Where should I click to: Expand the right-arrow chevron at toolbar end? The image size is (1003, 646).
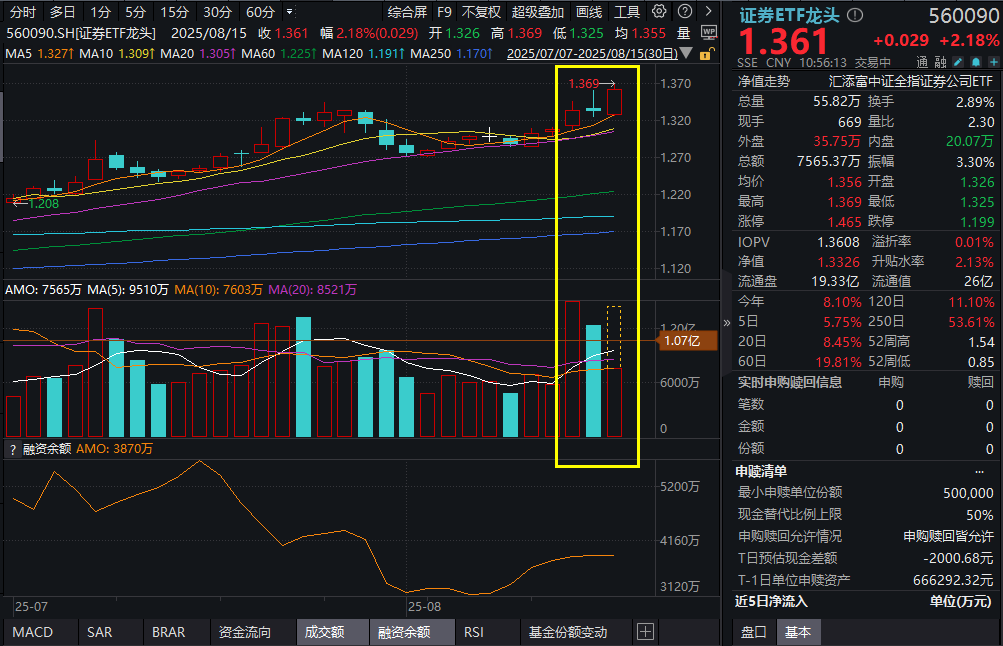(x=710, y=11)
